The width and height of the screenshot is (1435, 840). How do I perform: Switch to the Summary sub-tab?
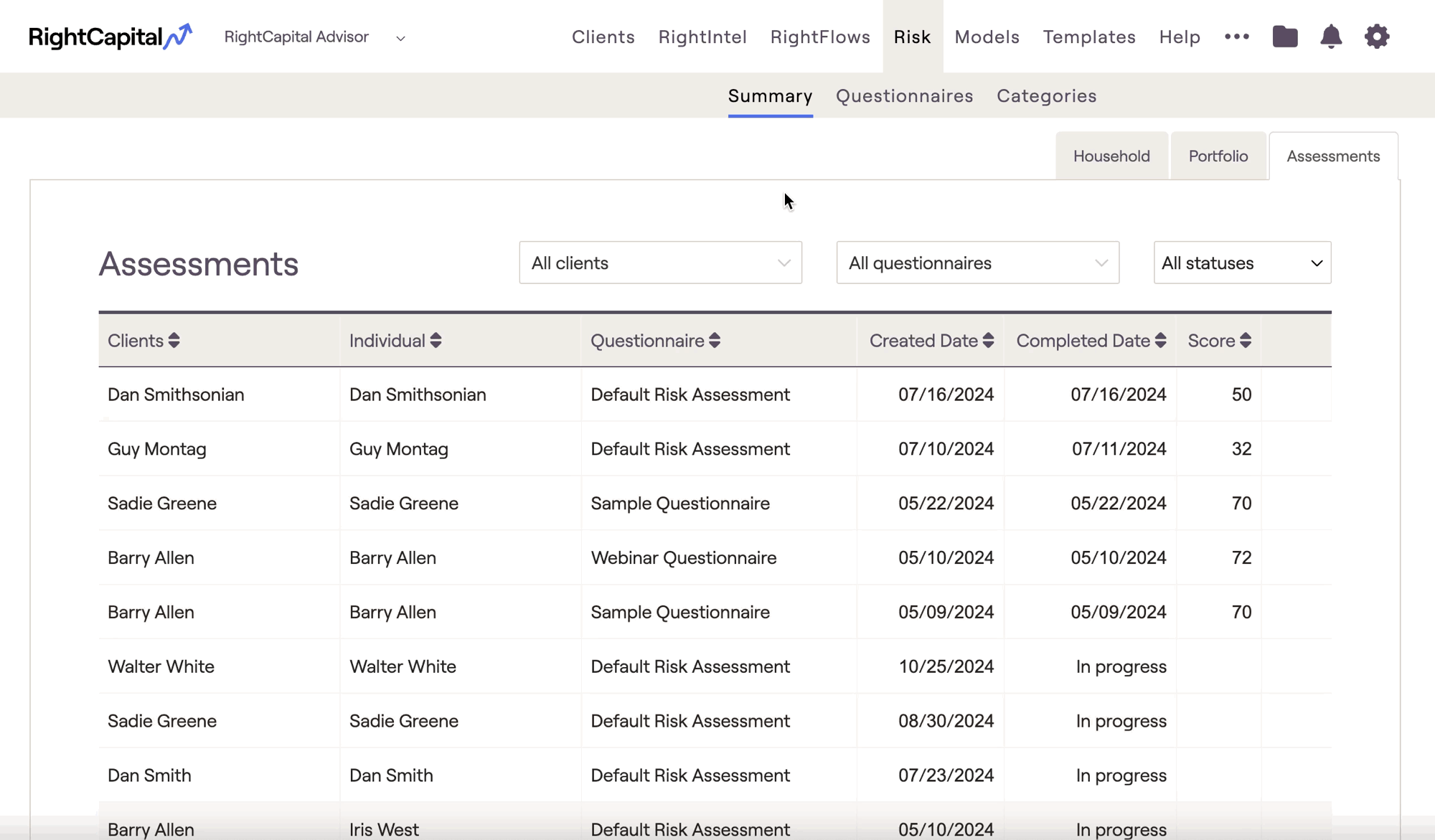pos(770,95)
